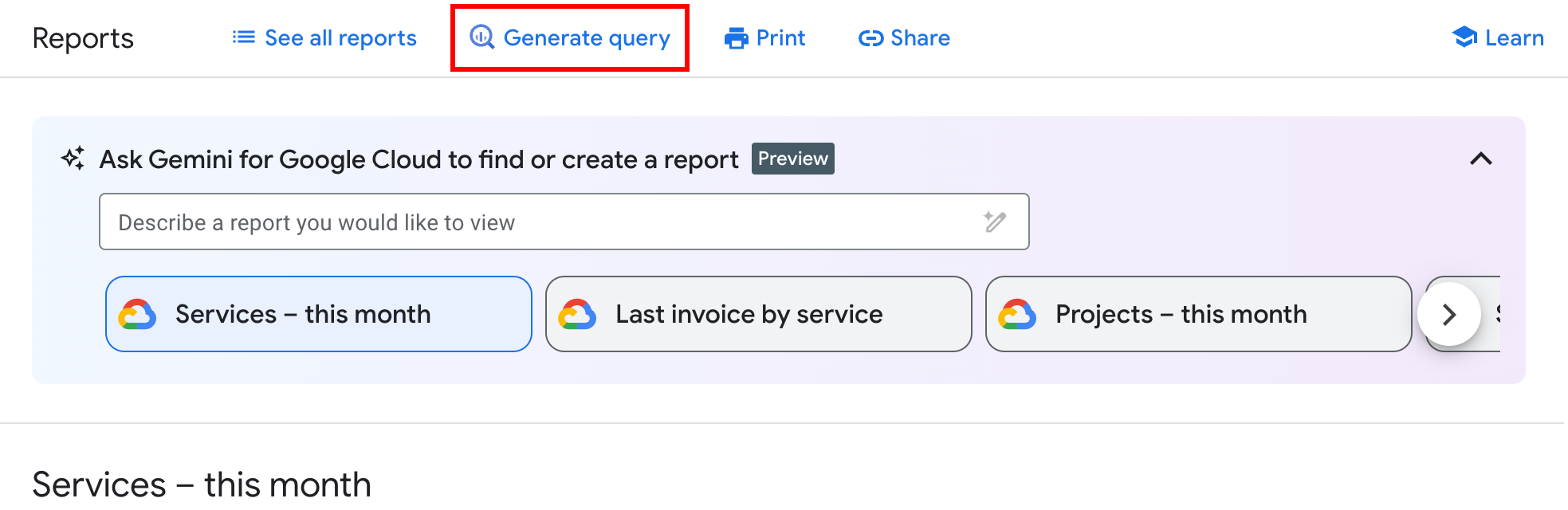The image size is (1568, 510).
Task: Click the Gemini sparkle icon
Action: [73, 159]
